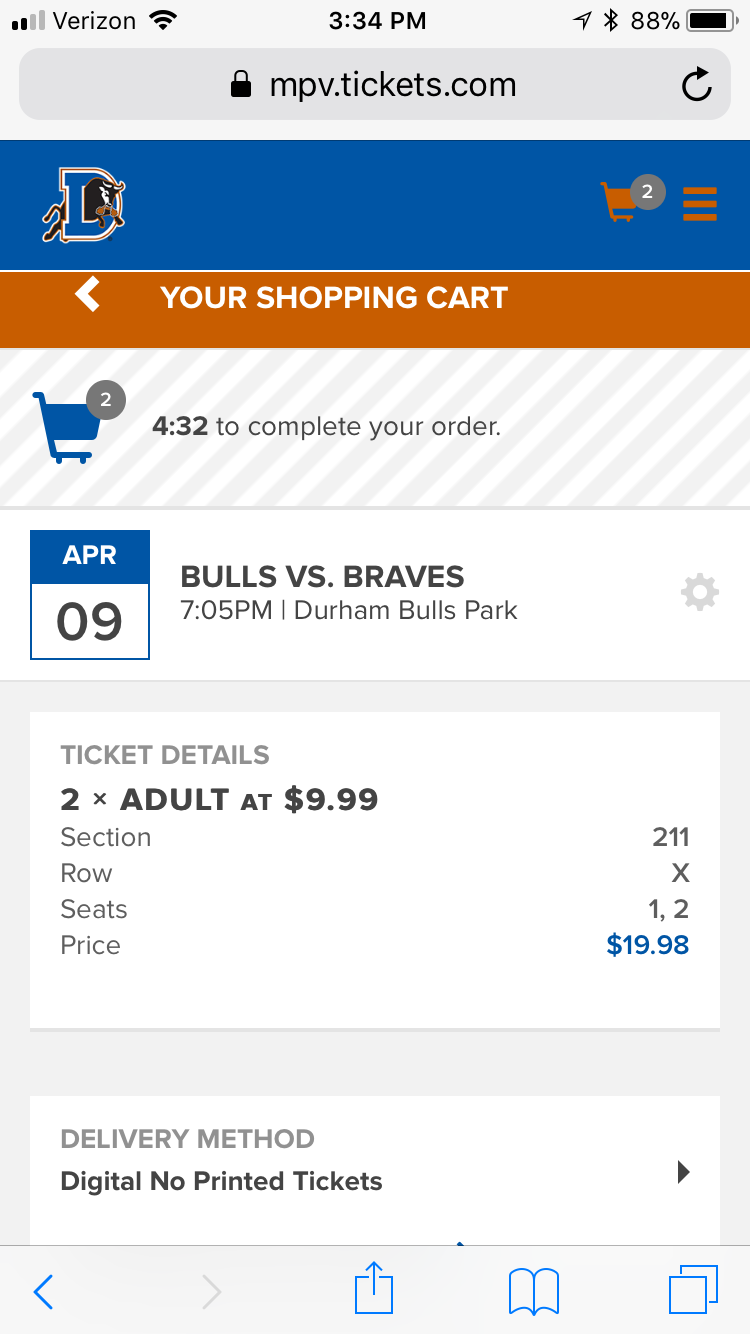Show open Safari tabs

pos(692,1289)
